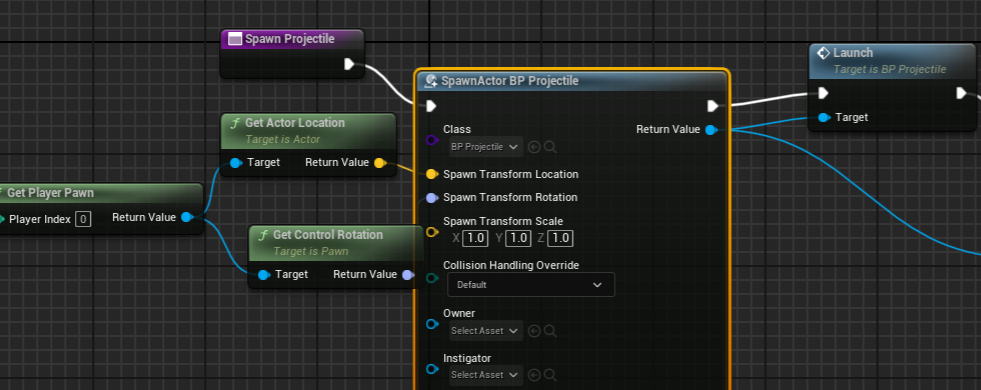Browse to Class asset magnifier icon
Image resolution: width=981 pixels, height=390 pixels.
click(550, 147)
